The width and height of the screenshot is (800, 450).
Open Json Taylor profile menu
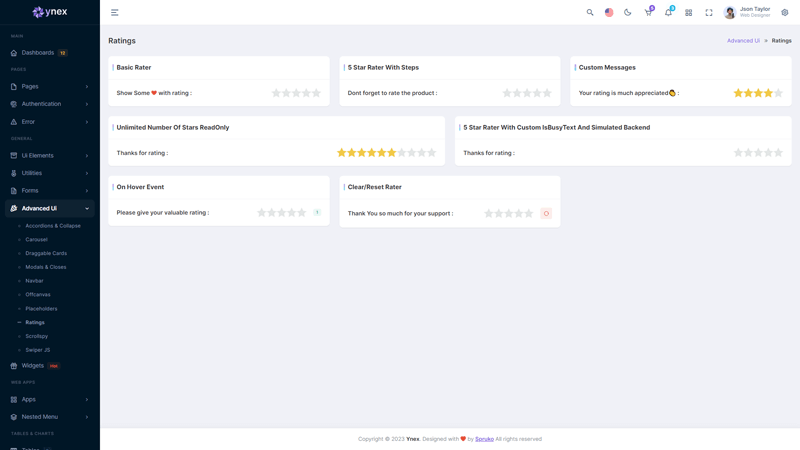(748, 13)
